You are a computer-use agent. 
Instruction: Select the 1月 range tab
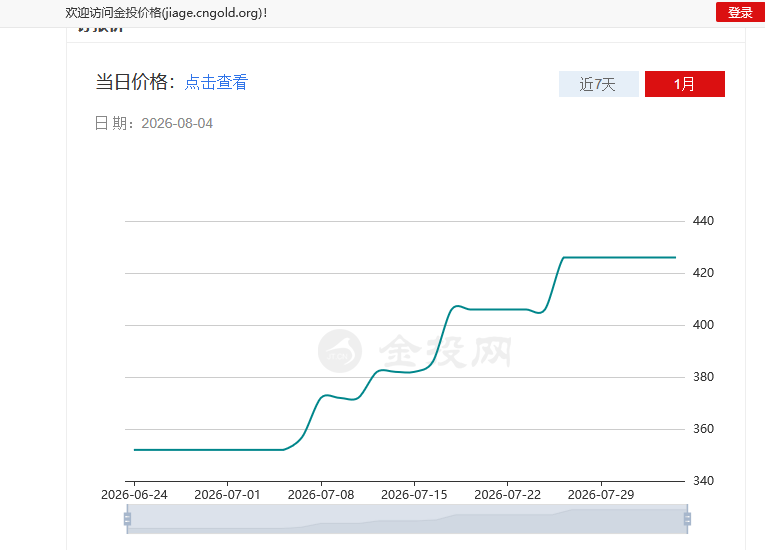684,84
